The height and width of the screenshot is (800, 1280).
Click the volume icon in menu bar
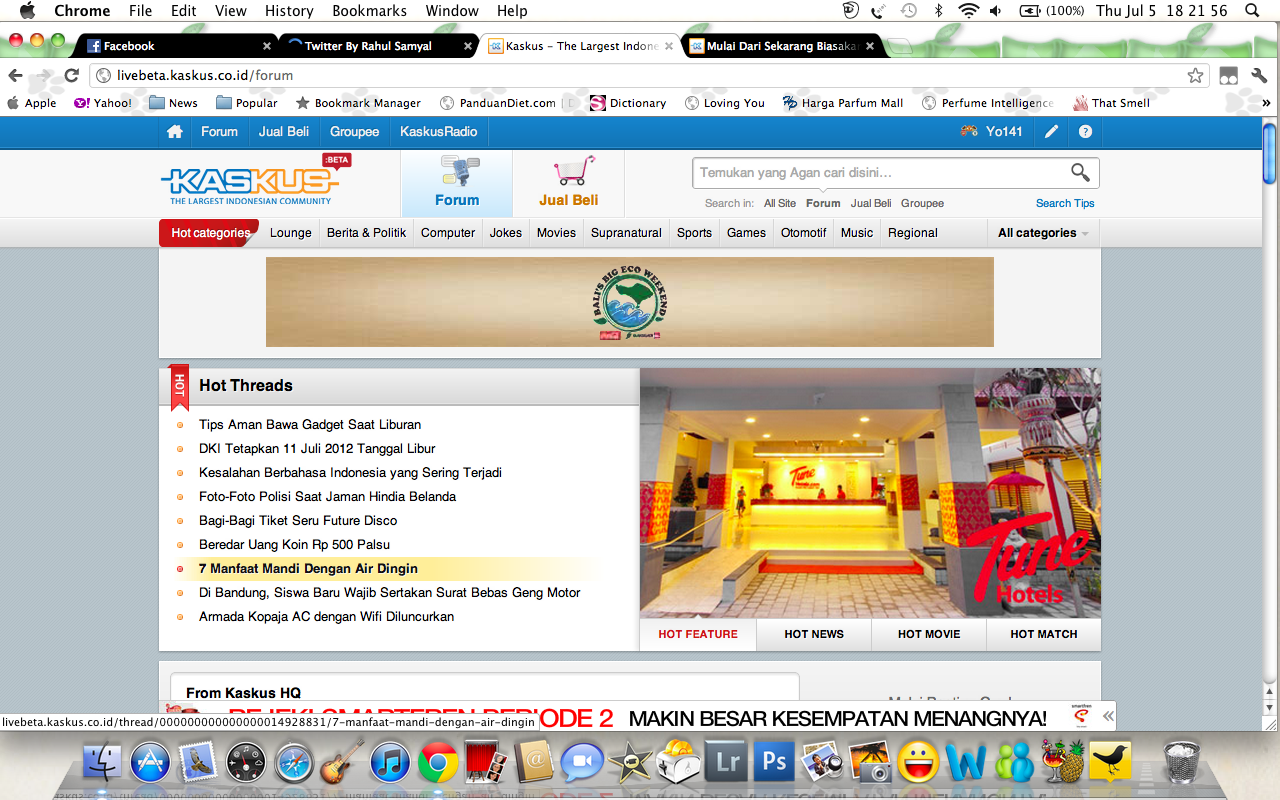click(x=996, y=11)
